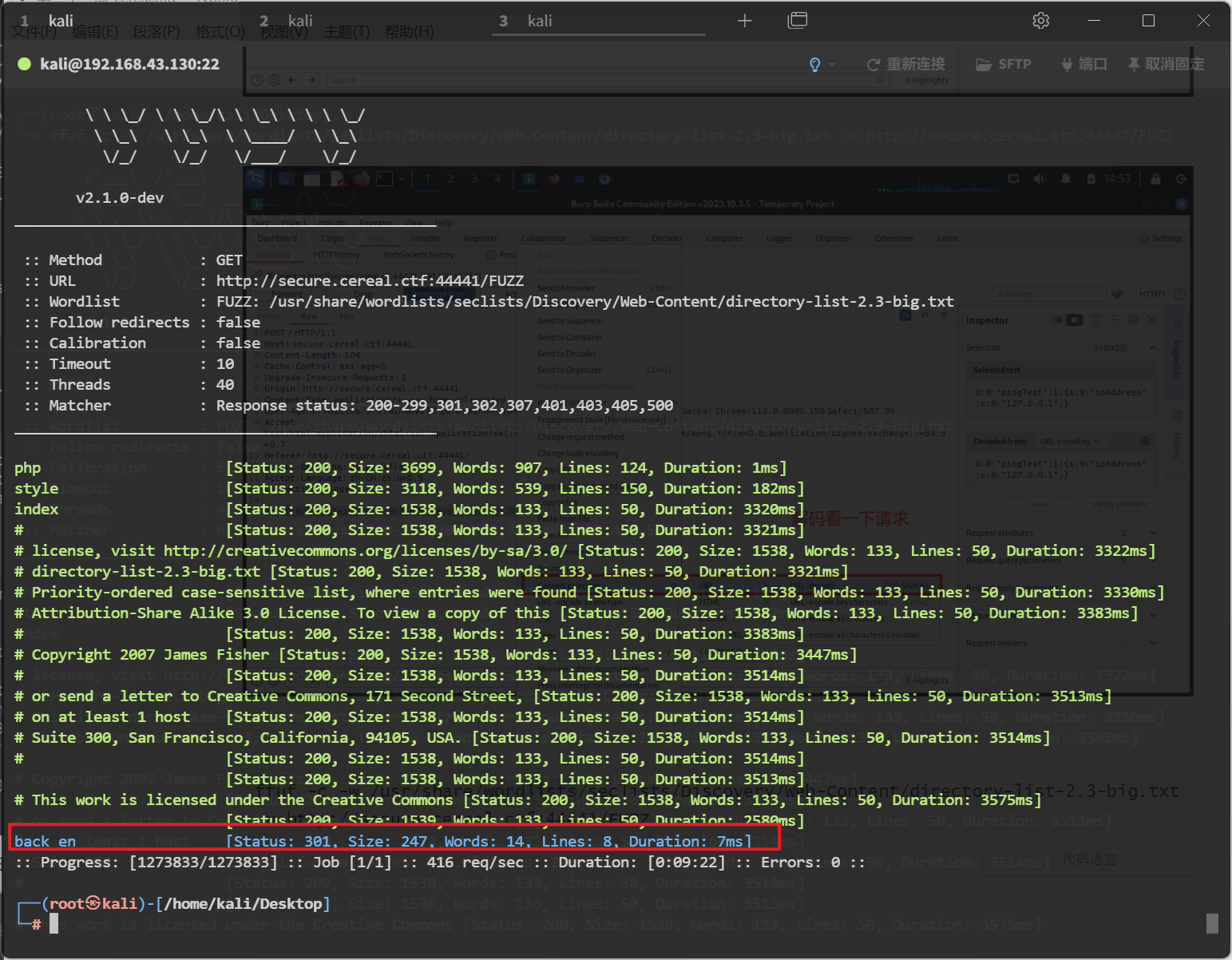This screenshot has width=1232, height=960.
Task: Click the terminal scrollbar thumb
Action: pos(1212,923)
